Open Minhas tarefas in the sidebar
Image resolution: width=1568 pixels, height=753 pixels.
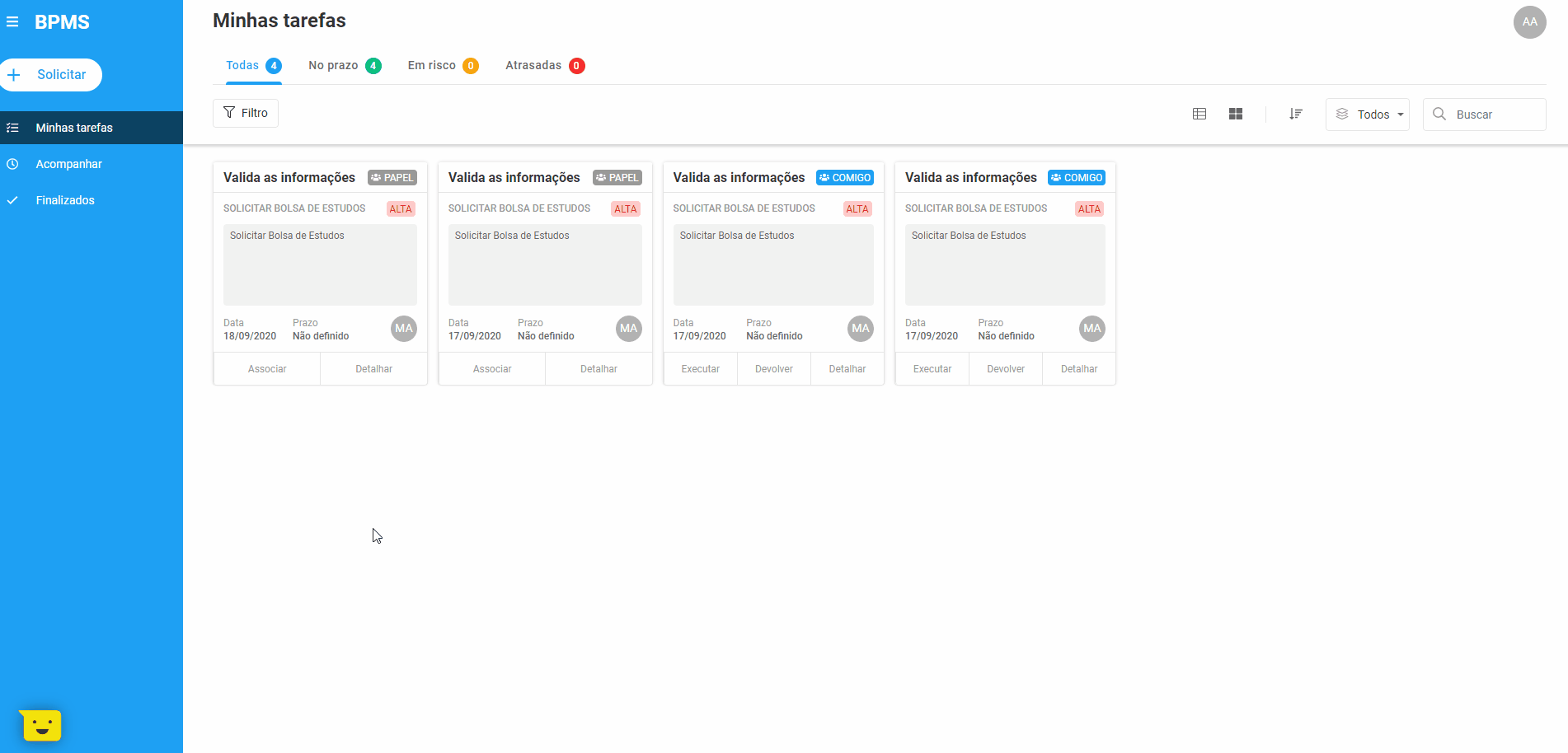92,128
